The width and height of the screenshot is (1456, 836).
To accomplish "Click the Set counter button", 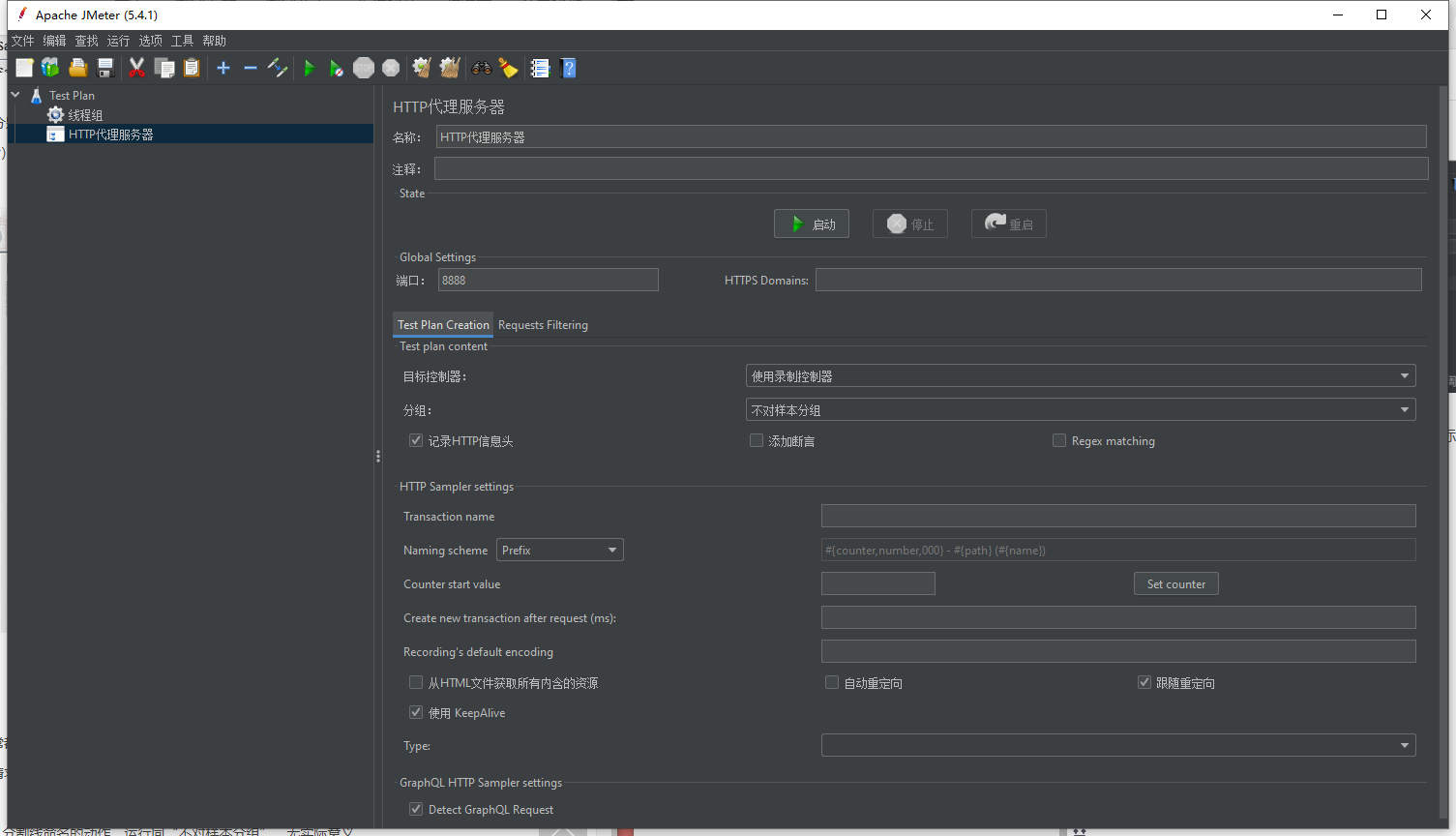I will [1176, 583].
